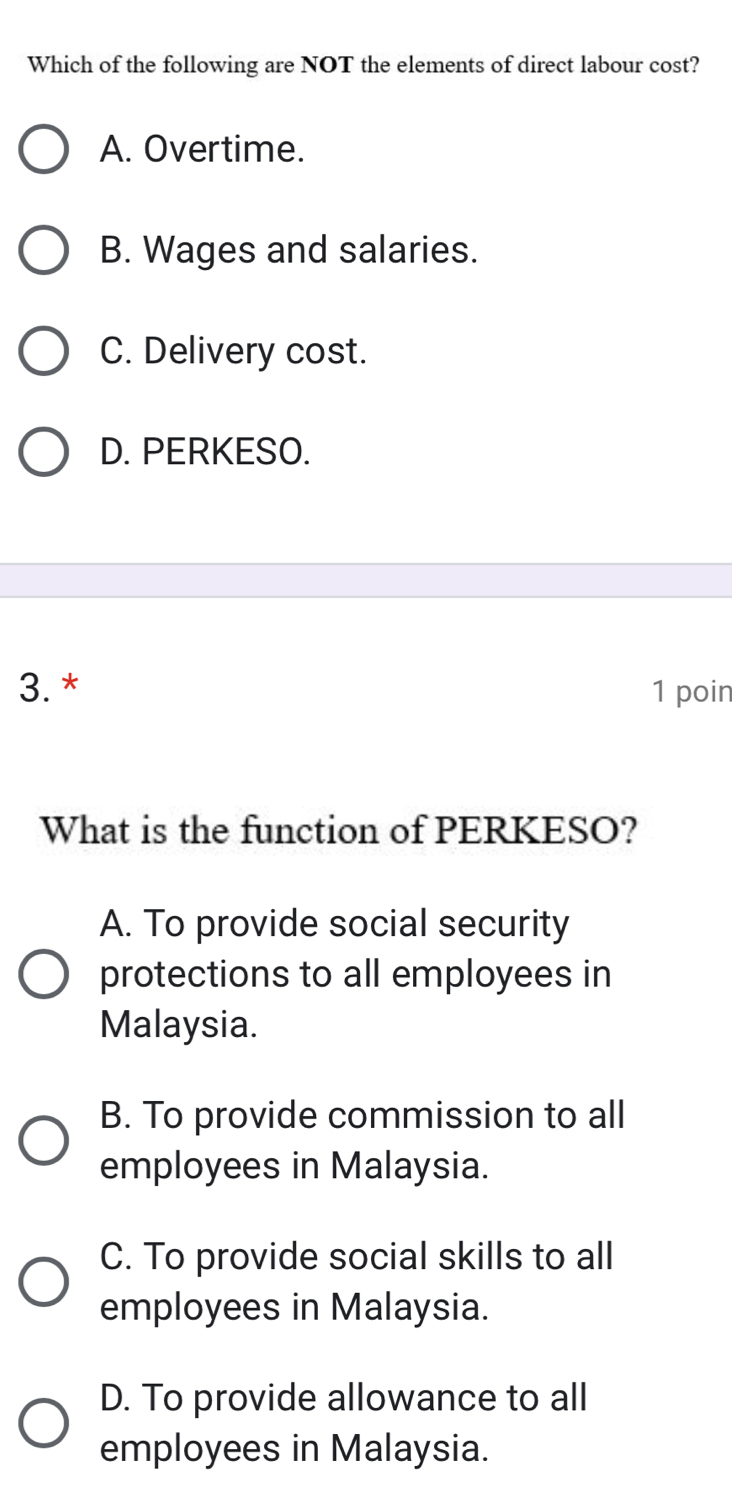732x1499 pixels.
Task: Click the direct labour cost question text
Action: (364, 65)
